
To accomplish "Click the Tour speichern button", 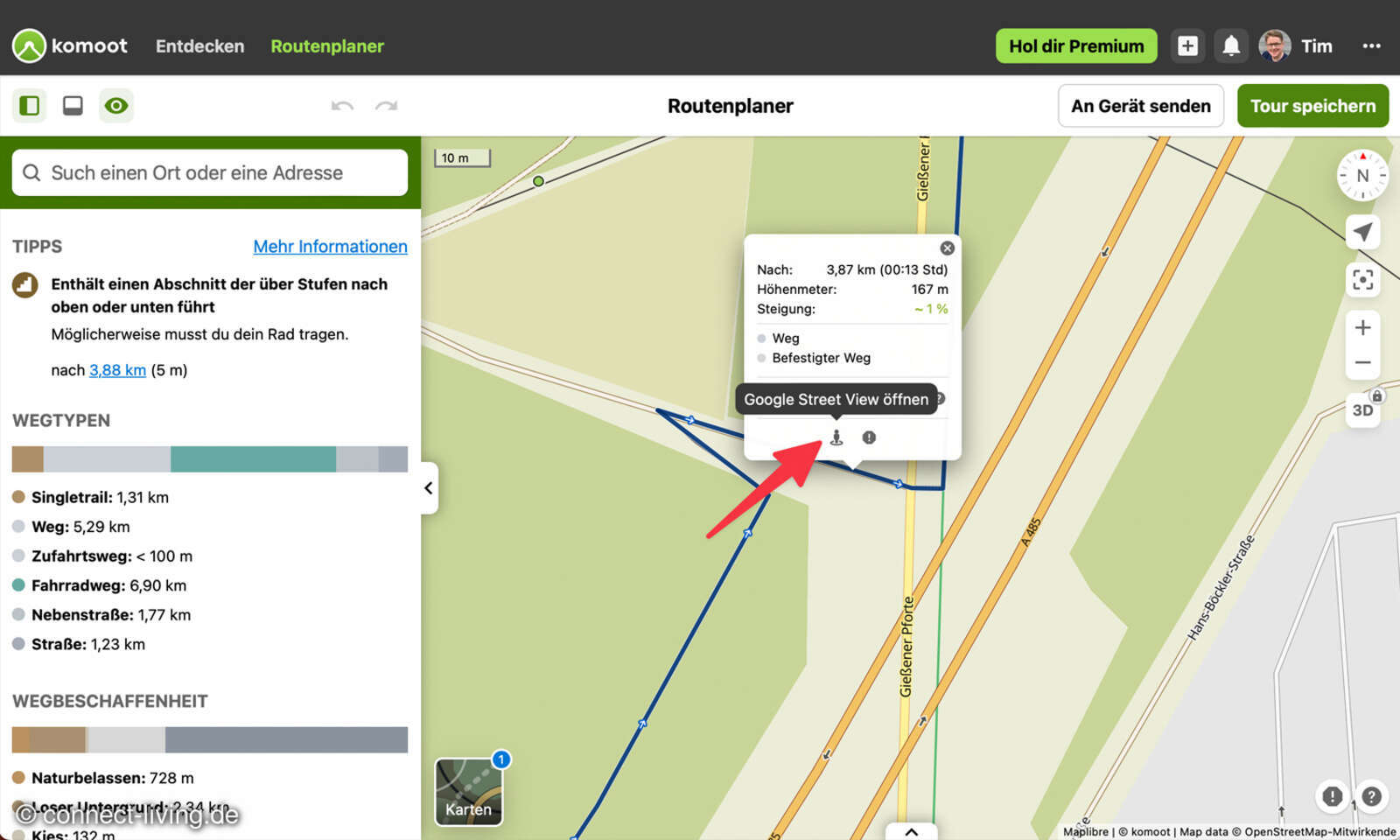I will click(1312, 106).
